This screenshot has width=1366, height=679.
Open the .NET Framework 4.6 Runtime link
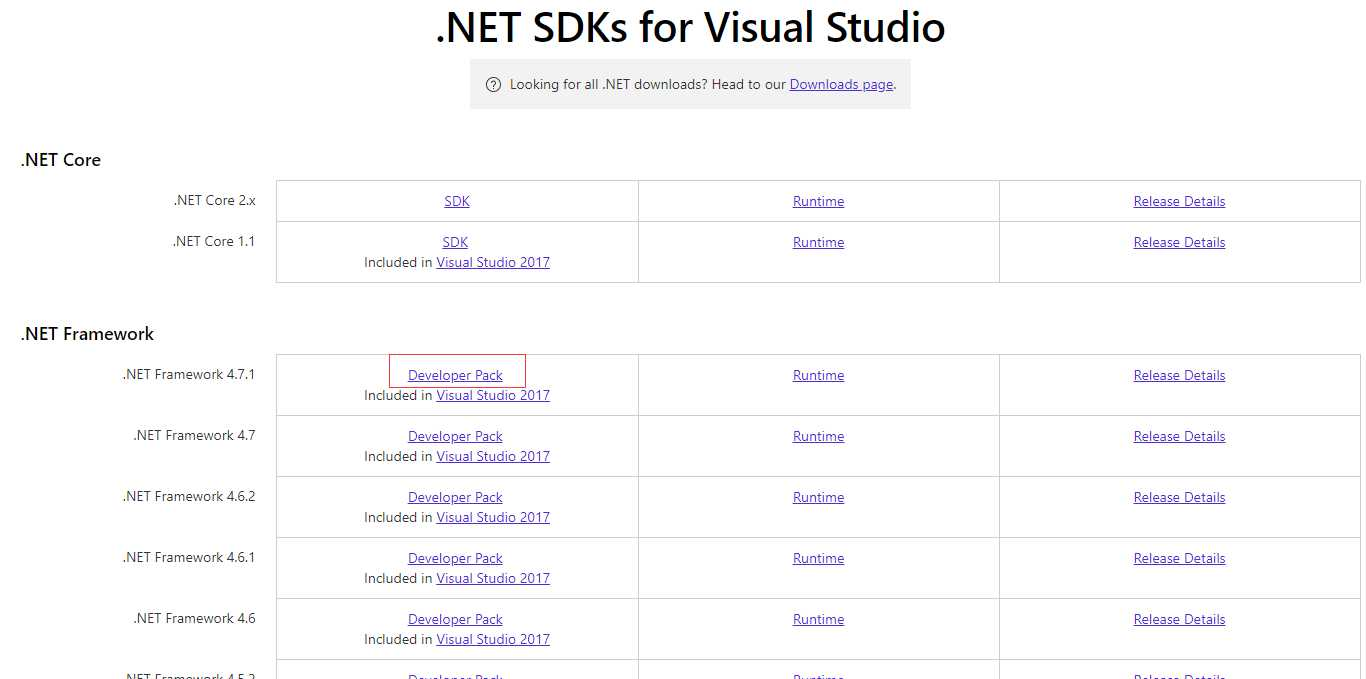[x=818, y=618]
